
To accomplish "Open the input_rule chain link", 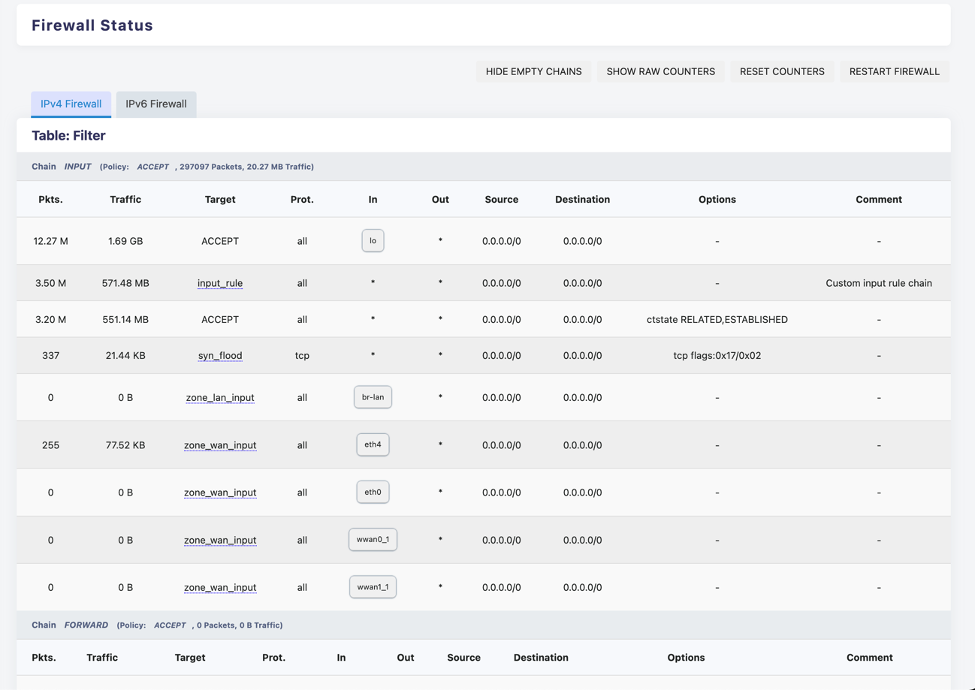I will click(219, 283).
